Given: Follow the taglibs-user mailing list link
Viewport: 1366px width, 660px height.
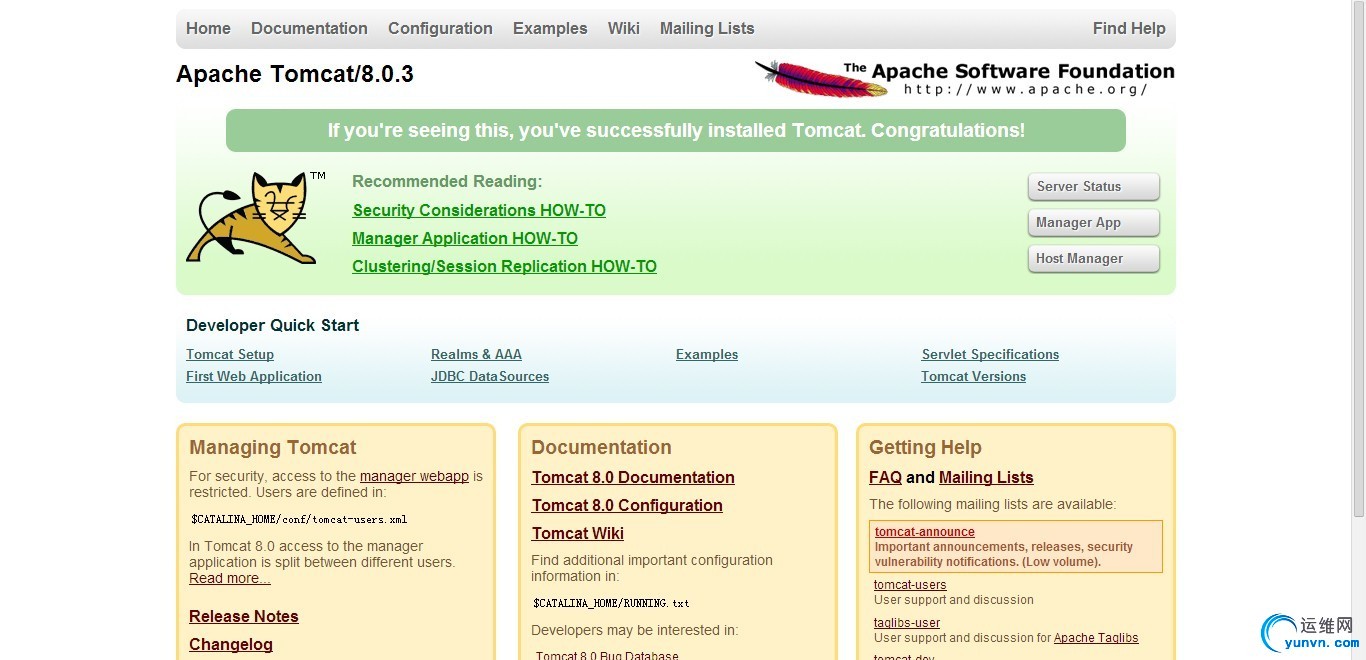Looking at the screenshot, I should [907, 623].
